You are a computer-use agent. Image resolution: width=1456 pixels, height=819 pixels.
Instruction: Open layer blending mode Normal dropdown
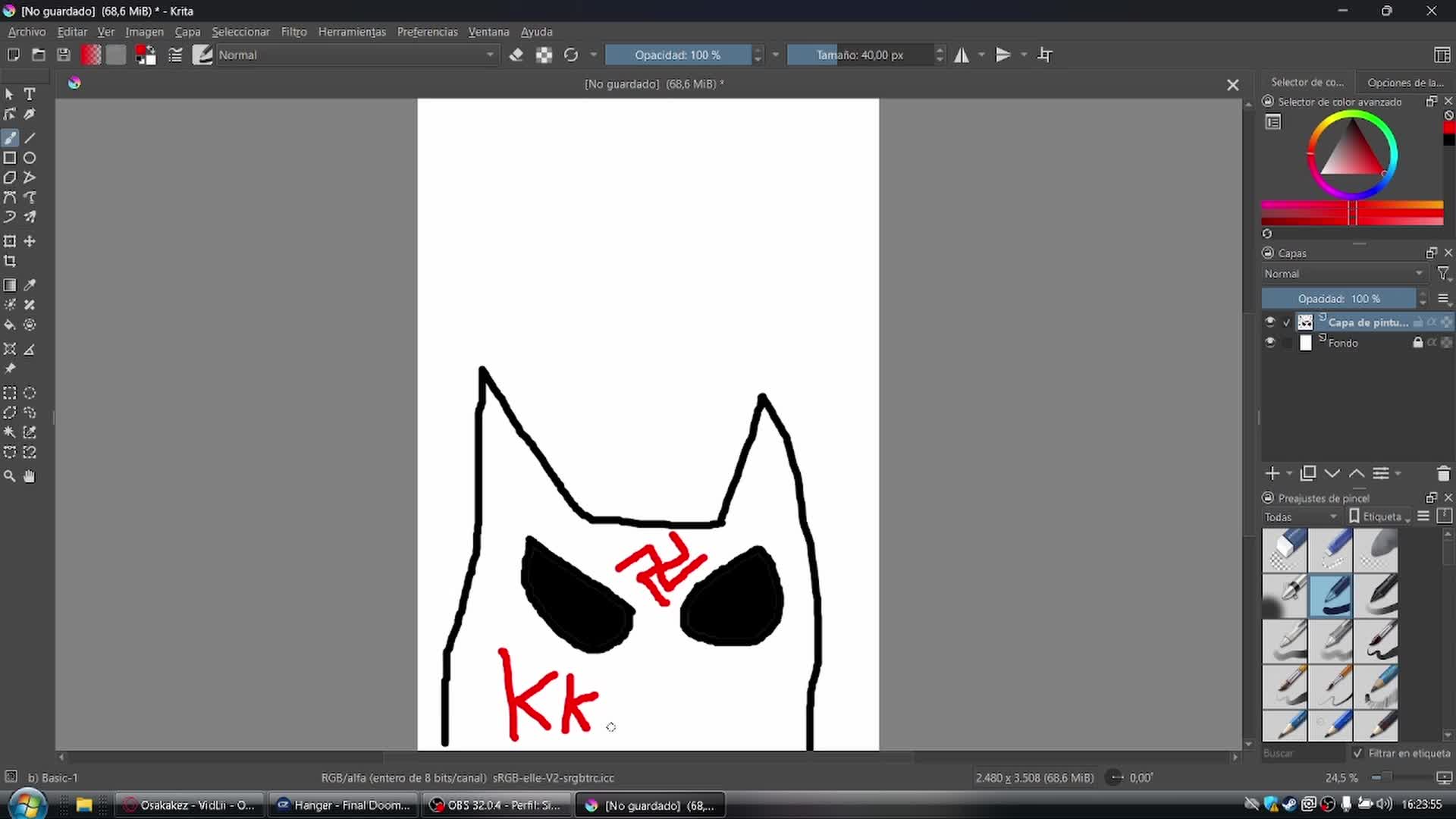pyautogui.click(x=1344, y=274)
